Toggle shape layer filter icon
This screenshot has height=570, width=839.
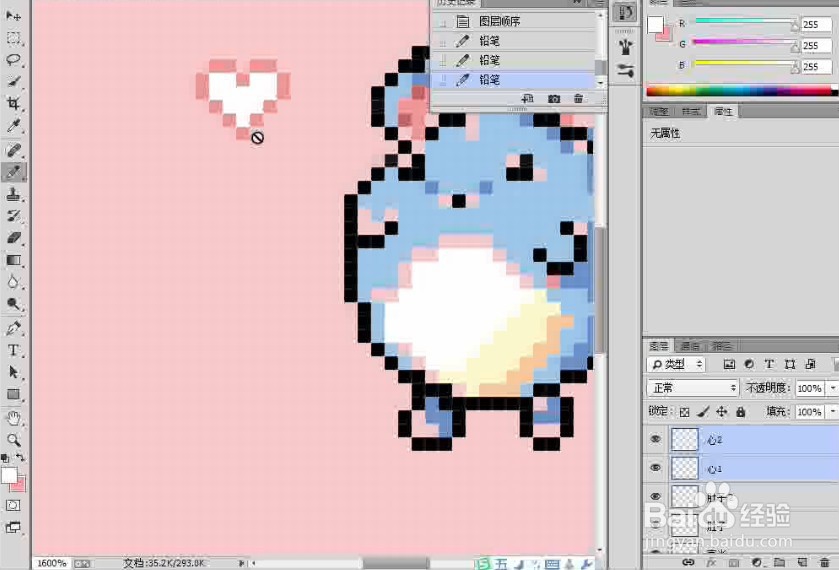tap(790, 364)
